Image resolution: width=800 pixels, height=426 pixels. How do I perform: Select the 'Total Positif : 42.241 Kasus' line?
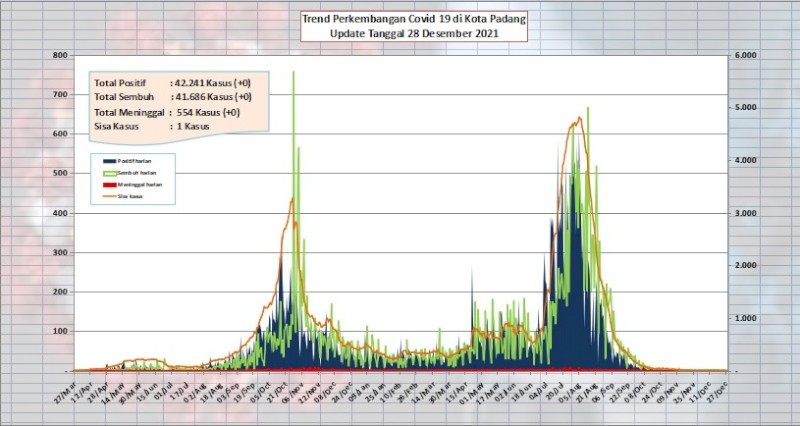(172, 83)
